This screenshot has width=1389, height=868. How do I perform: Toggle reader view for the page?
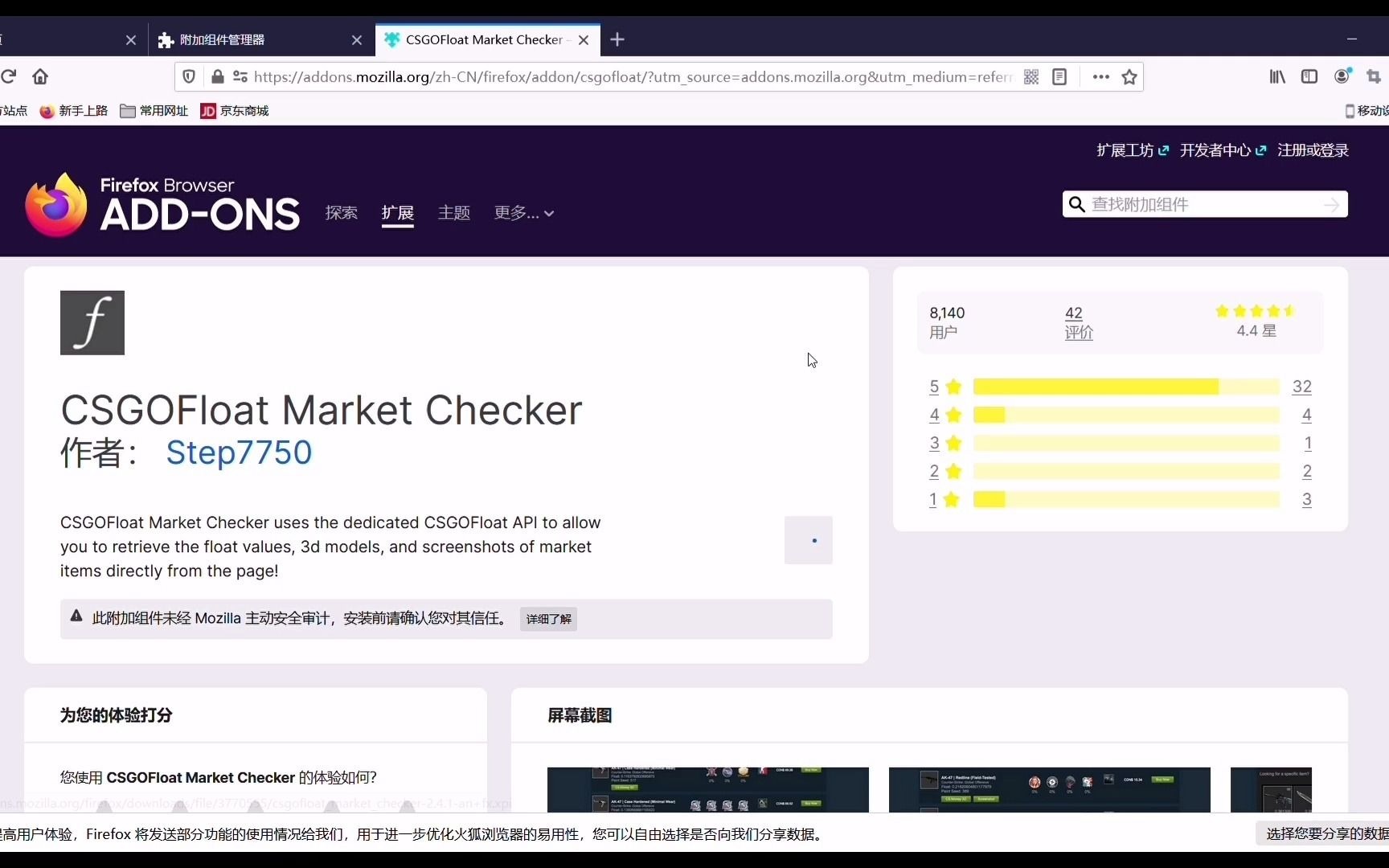click(x=1059, y=76)
